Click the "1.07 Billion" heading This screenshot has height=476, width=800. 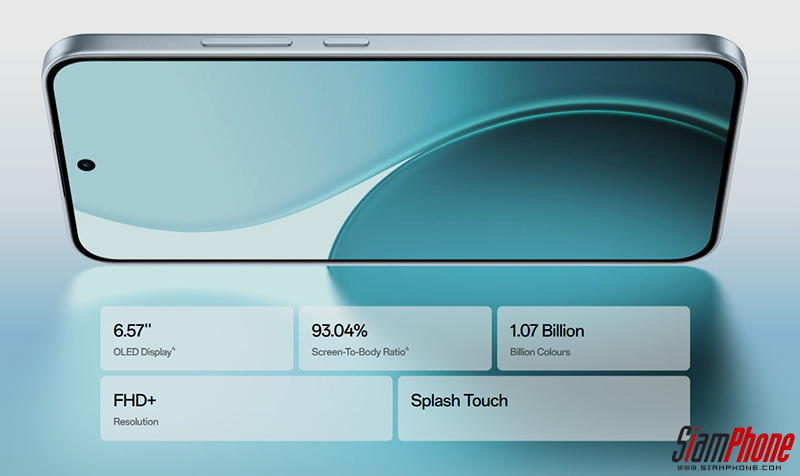(x=547, y=331)
